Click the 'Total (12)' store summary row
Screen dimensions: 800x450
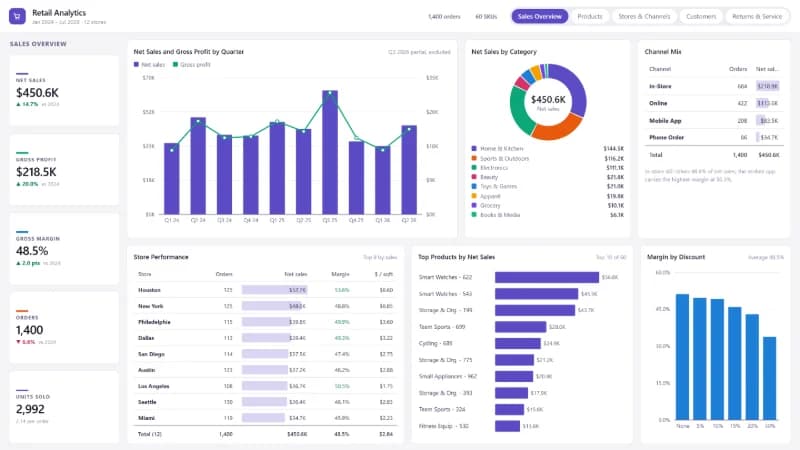point(265,434)
